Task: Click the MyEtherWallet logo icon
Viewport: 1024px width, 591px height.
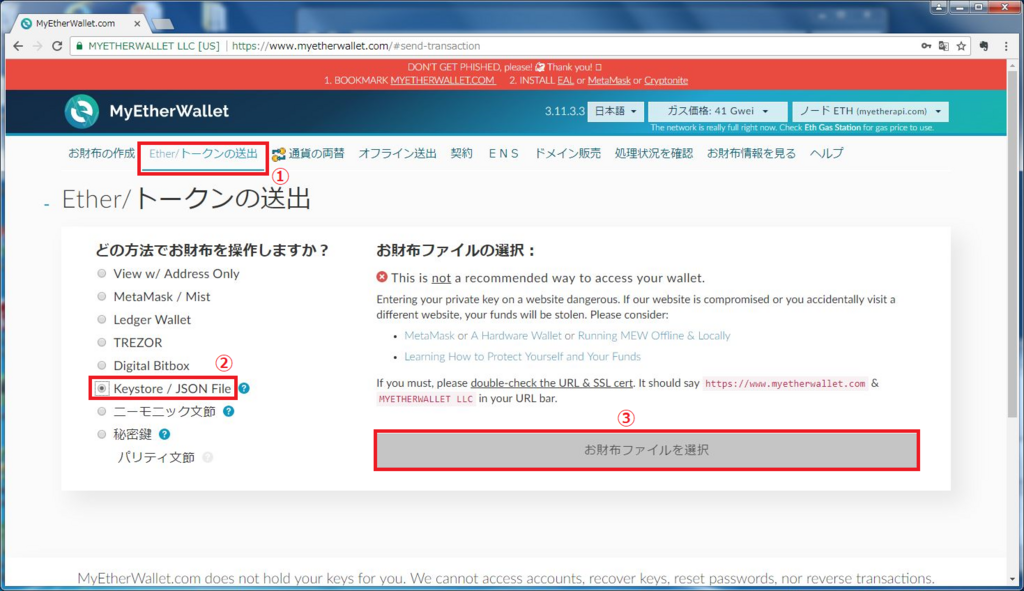Action: pos(82,111)
